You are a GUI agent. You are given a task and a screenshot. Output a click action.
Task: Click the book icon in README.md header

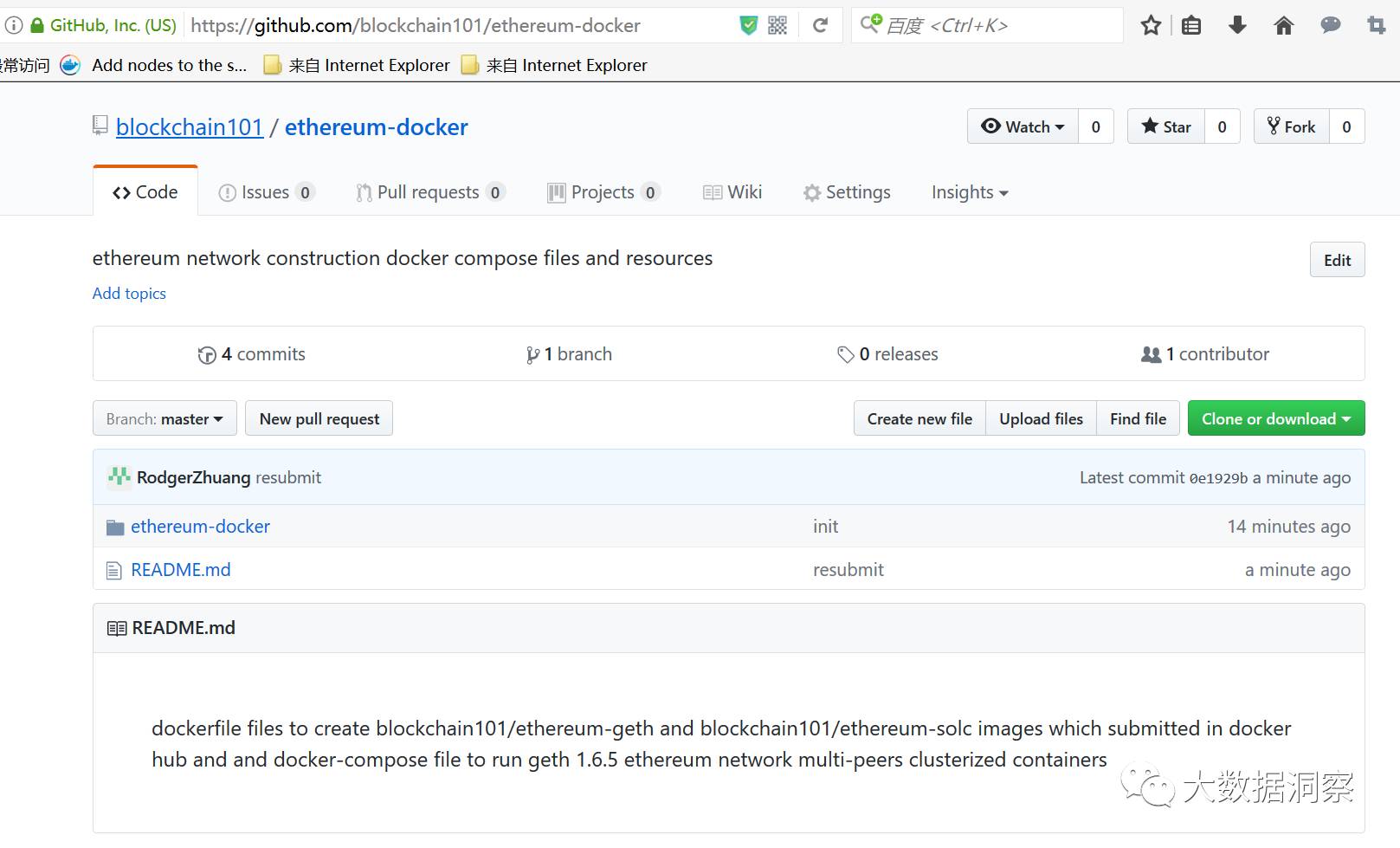pos(117,628)
